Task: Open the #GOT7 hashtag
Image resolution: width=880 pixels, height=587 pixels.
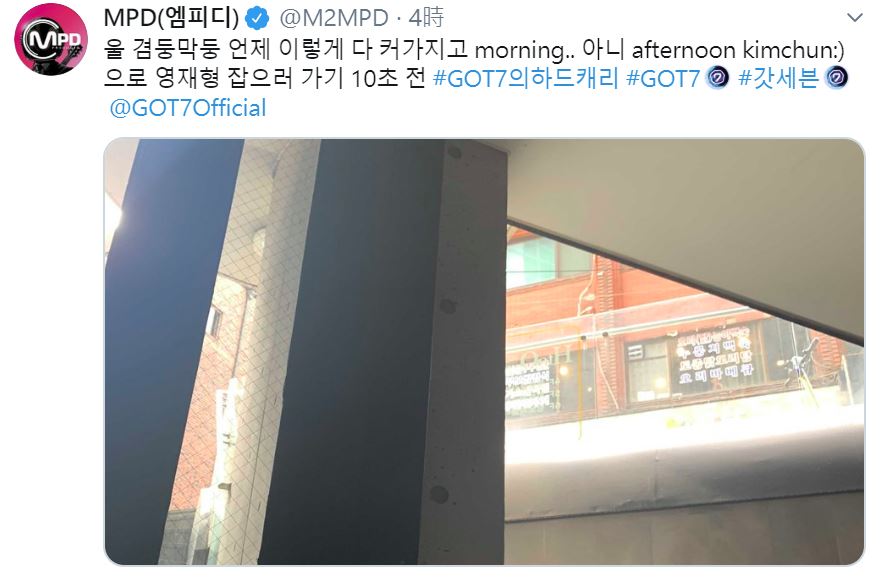Action: [663, 78]
